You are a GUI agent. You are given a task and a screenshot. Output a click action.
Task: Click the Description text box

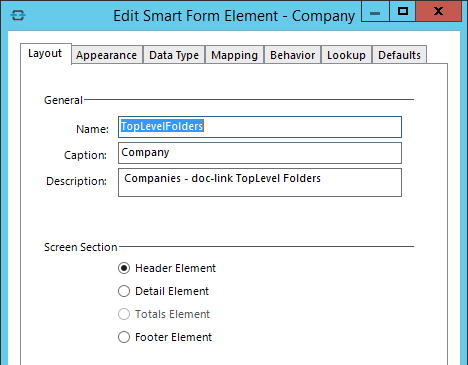click(x=260, y=182)
